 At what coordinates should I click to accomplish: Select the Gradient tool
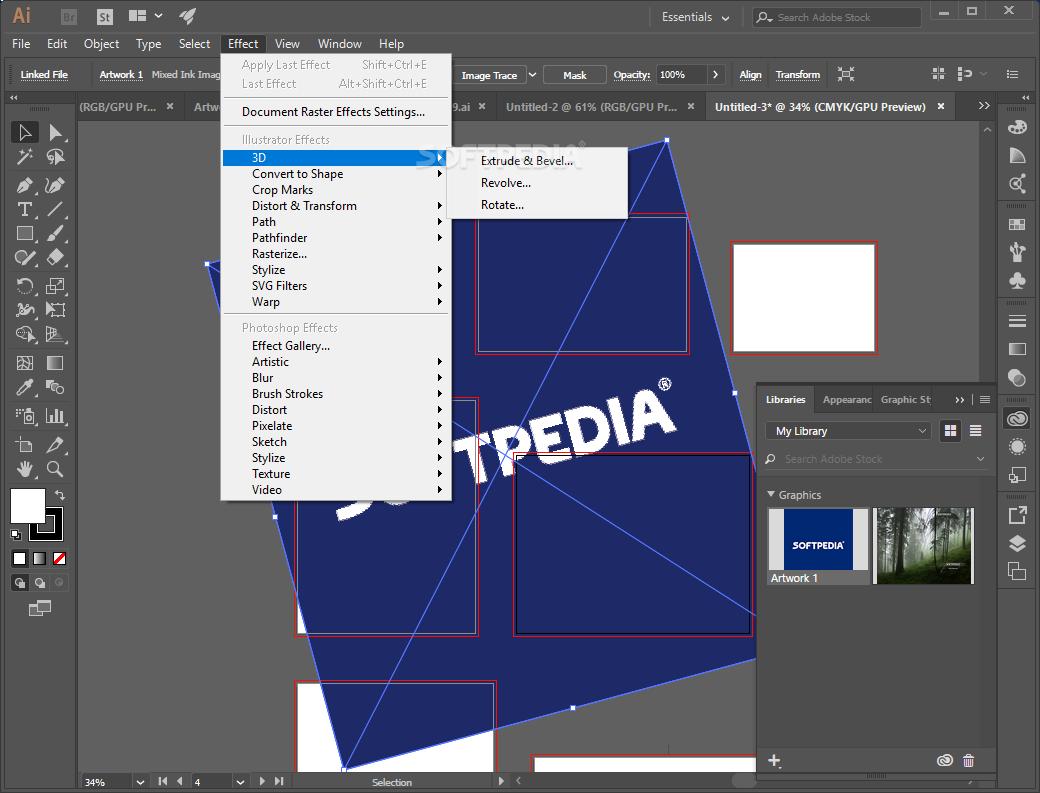(x=56, y=363)
